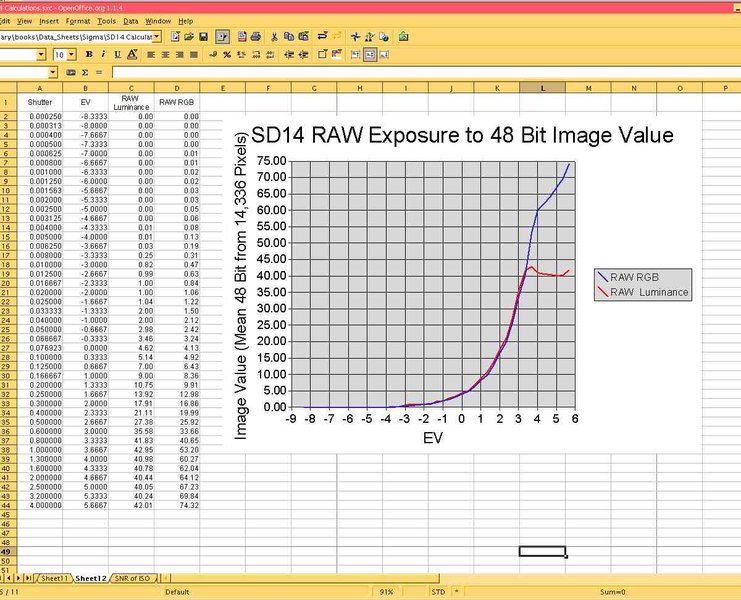Toggle Bold formatting

coord(88,54)
